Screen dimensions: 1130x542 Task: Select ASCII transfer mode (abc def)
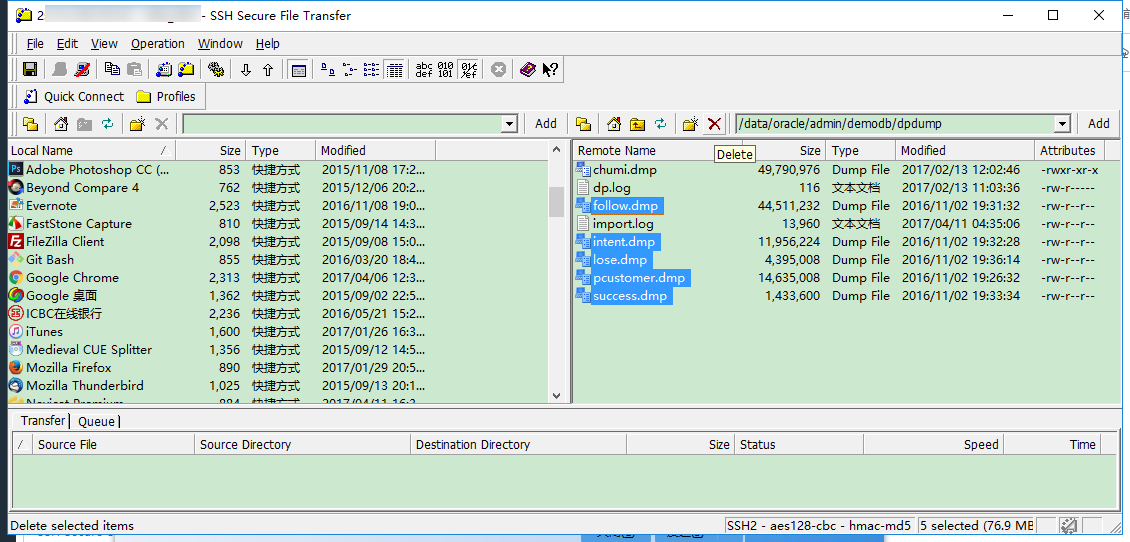424,70
